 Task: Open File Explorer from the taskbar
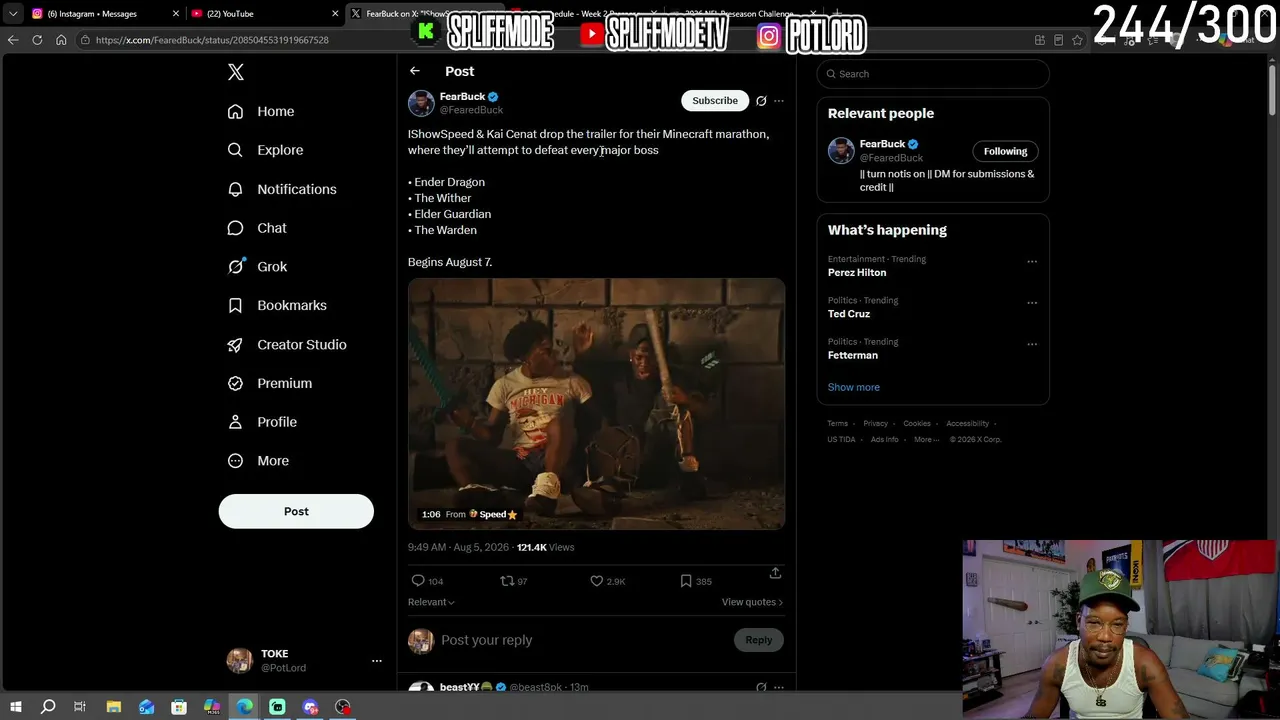tap(113, 707)
